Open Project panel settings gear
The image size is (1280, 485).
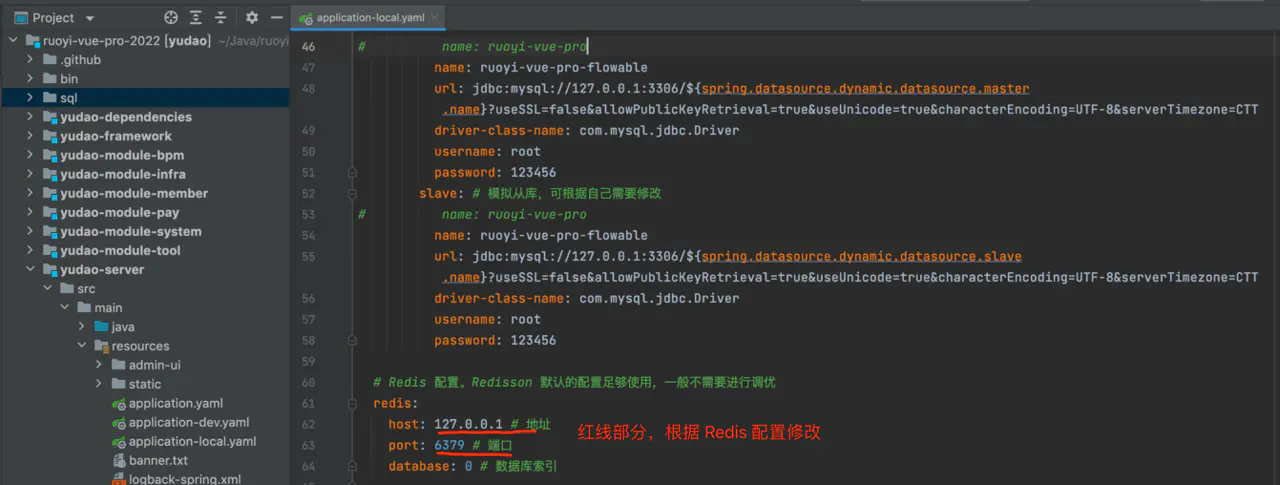[x=252, y=18]
